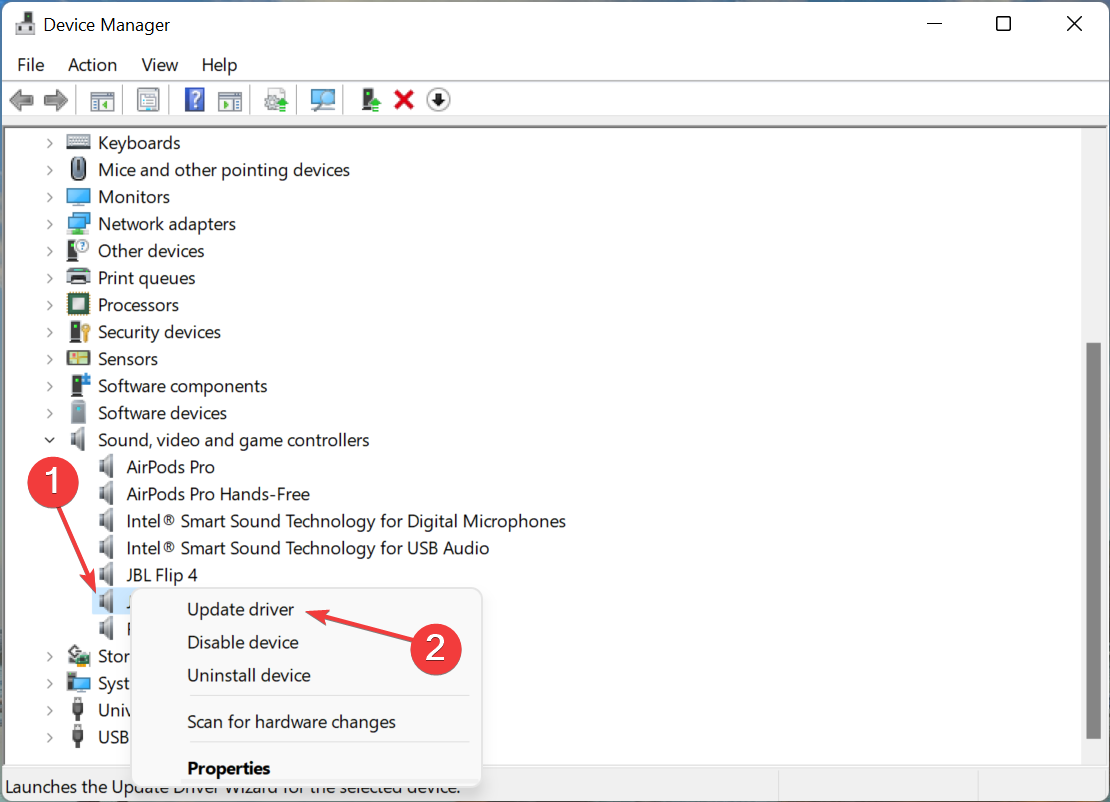
Task: Open the Help menu
Action: [219, 65]
